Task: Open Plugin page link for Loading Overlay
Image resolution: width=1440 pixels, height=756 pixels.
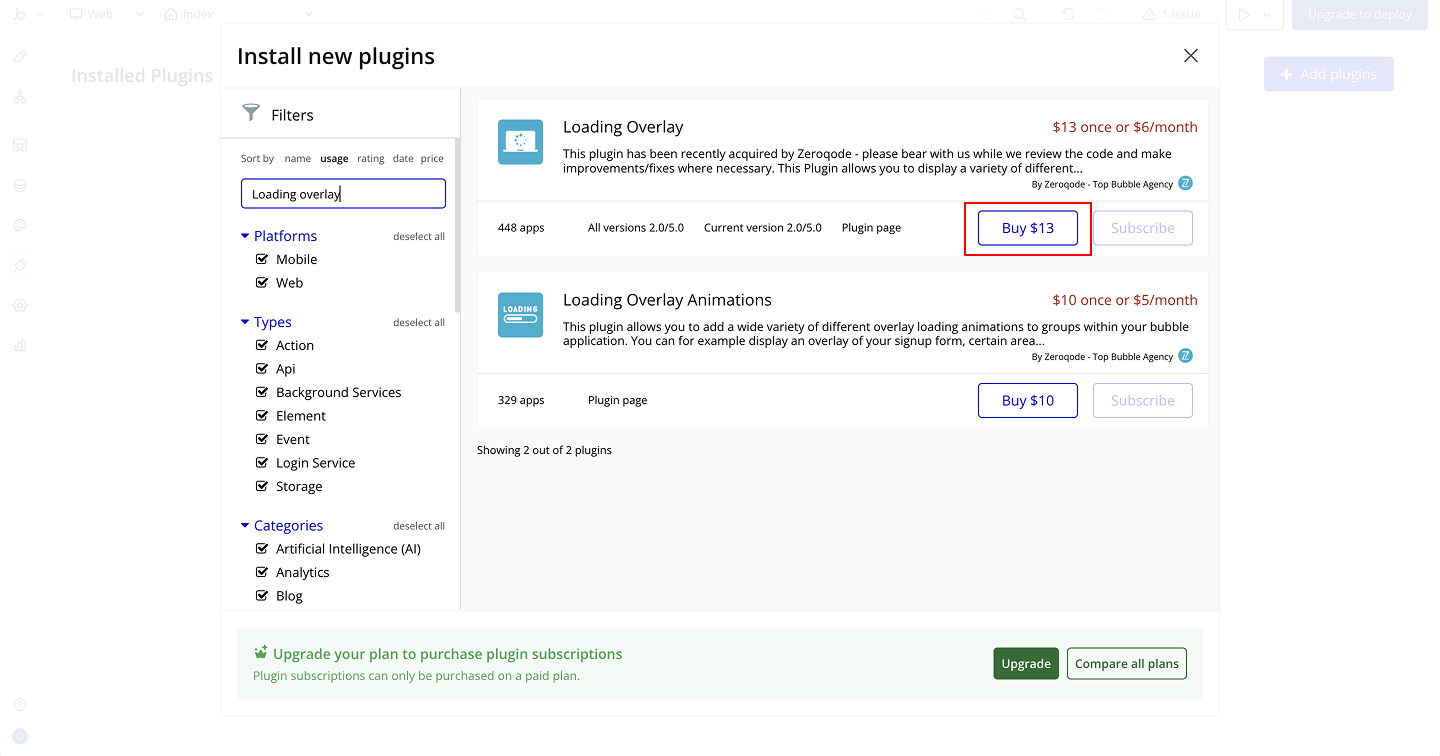Action: (x=871, y=228)
